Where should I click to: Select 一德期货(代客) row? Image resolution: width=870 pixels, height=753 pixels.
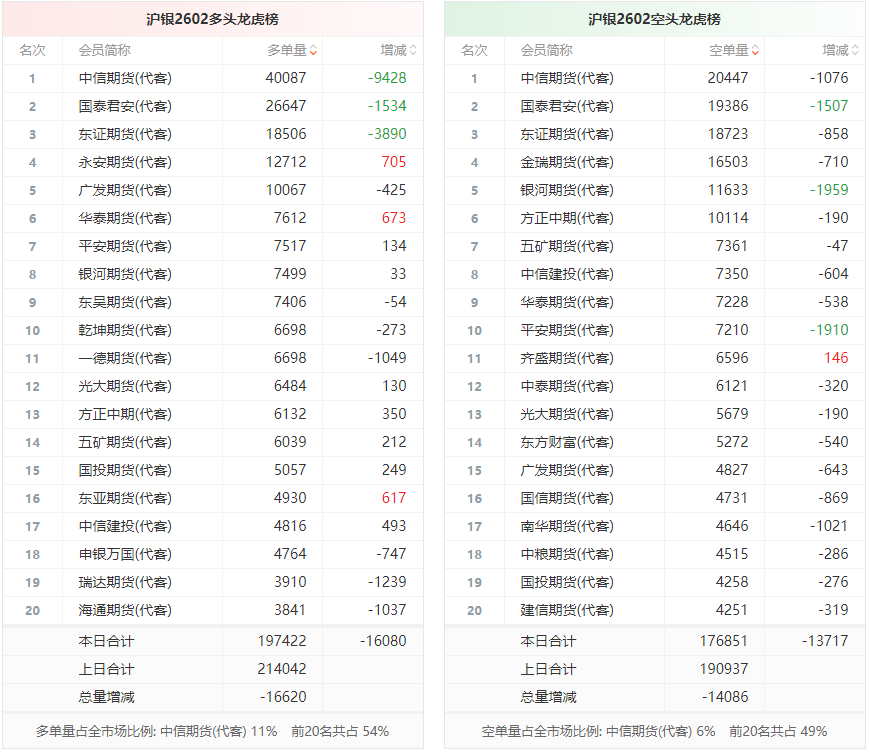pyautogui.click(x=213, y=358)
